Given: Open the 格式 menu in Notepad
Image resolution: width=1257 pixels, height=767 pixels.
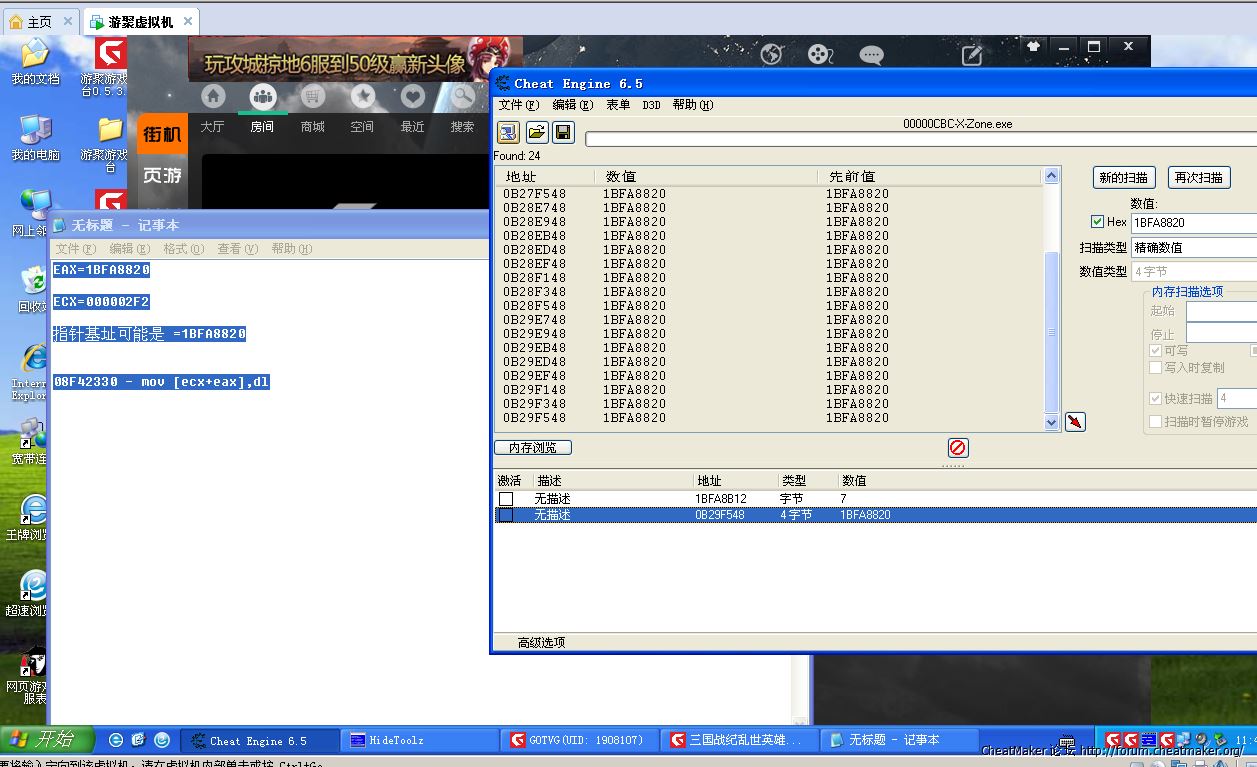Looking at the screenshot, I should pyautogui.click(x=182, y=249).
